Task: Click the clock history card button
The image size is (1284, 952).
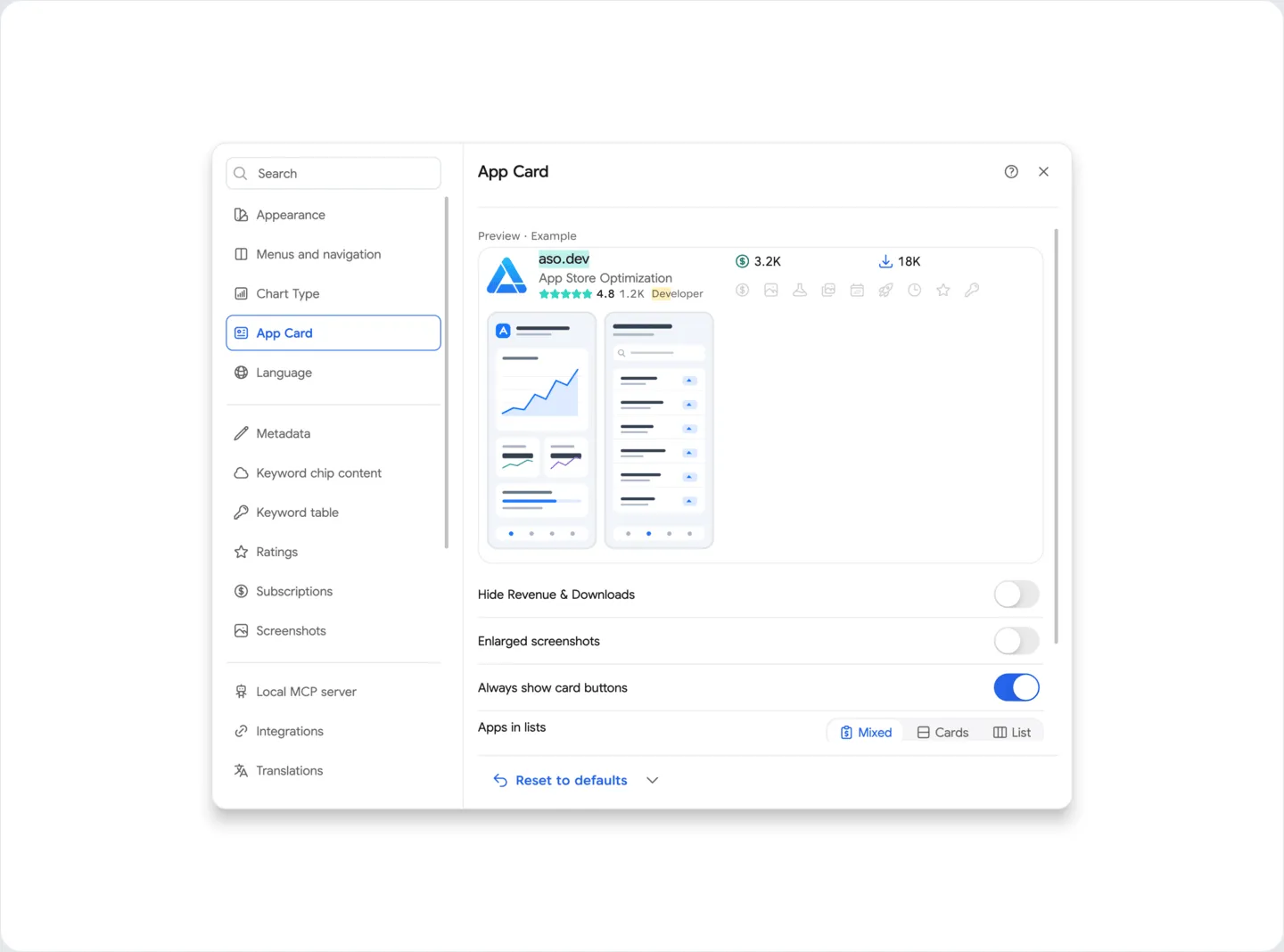Action: [x=915, y=290]
